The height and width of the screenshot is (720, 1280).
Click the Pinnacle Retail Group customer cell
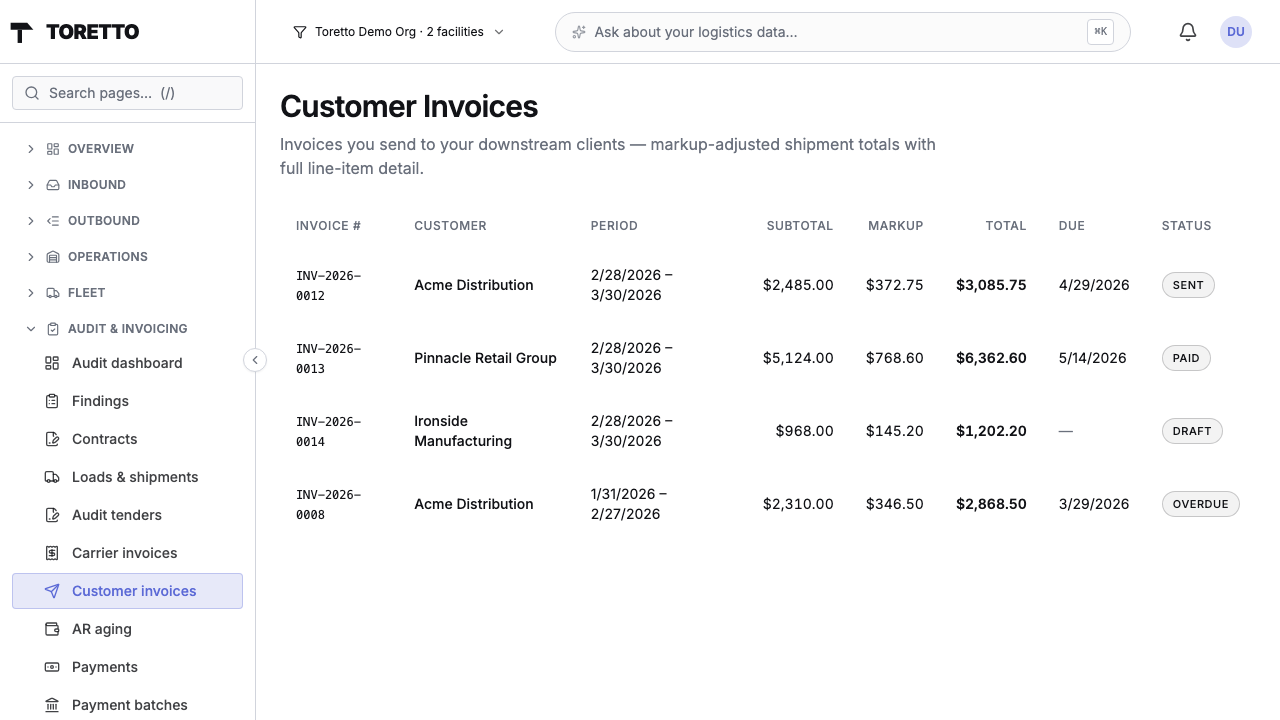coord(485,358)
